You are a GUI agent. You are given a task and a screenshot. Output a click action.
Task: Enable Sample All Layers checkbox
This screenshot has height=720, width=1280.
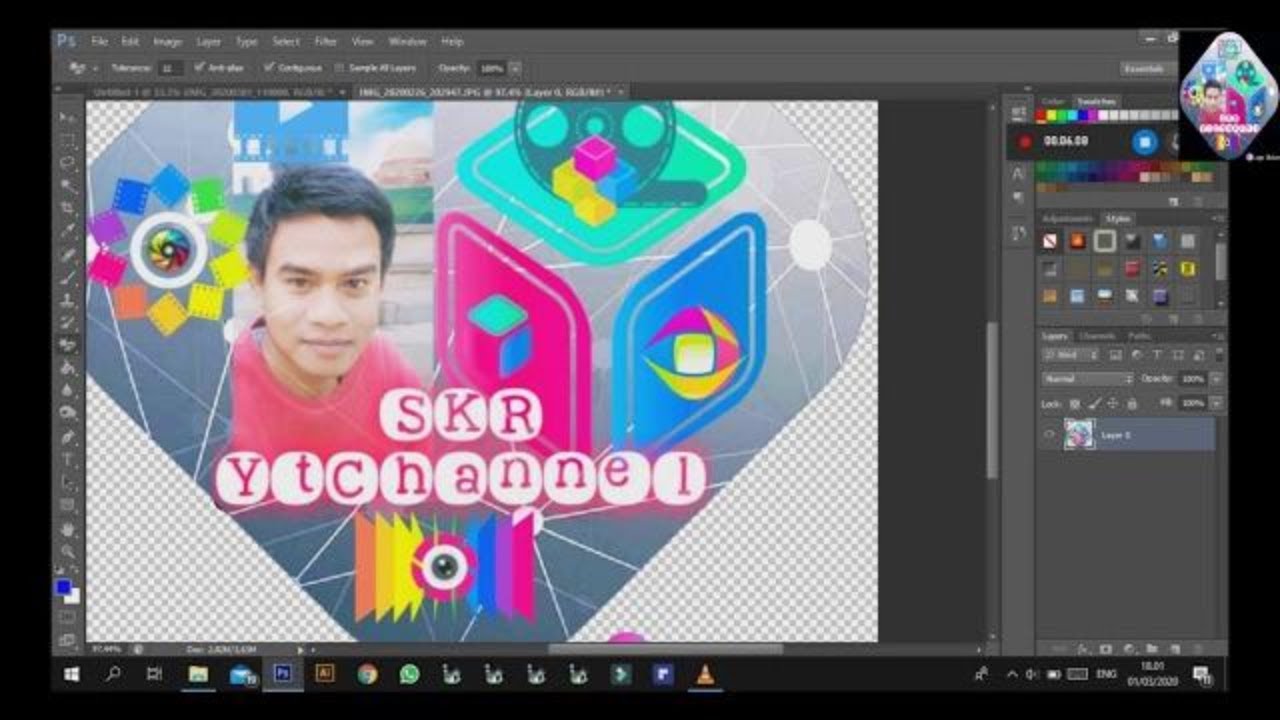tap(339, 68)
